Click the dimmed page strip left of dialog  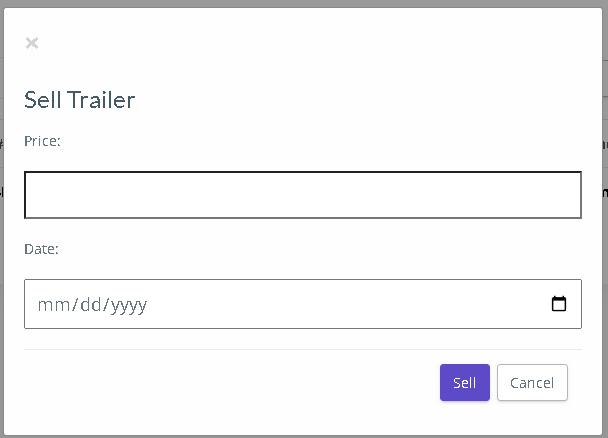(2, 219)
